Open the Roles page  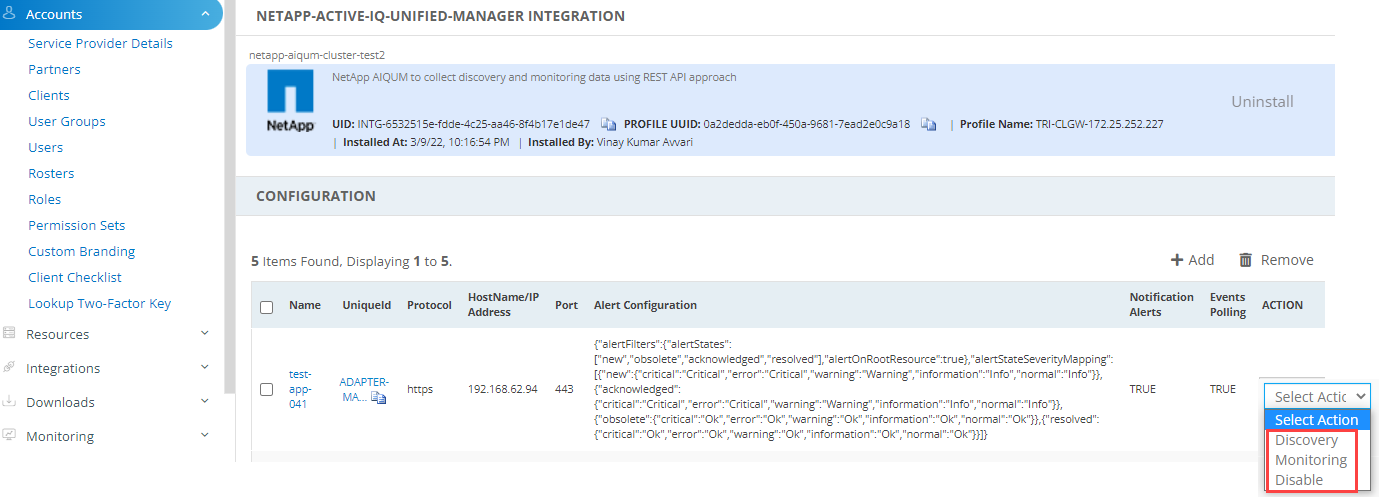[x=45, y=199]
